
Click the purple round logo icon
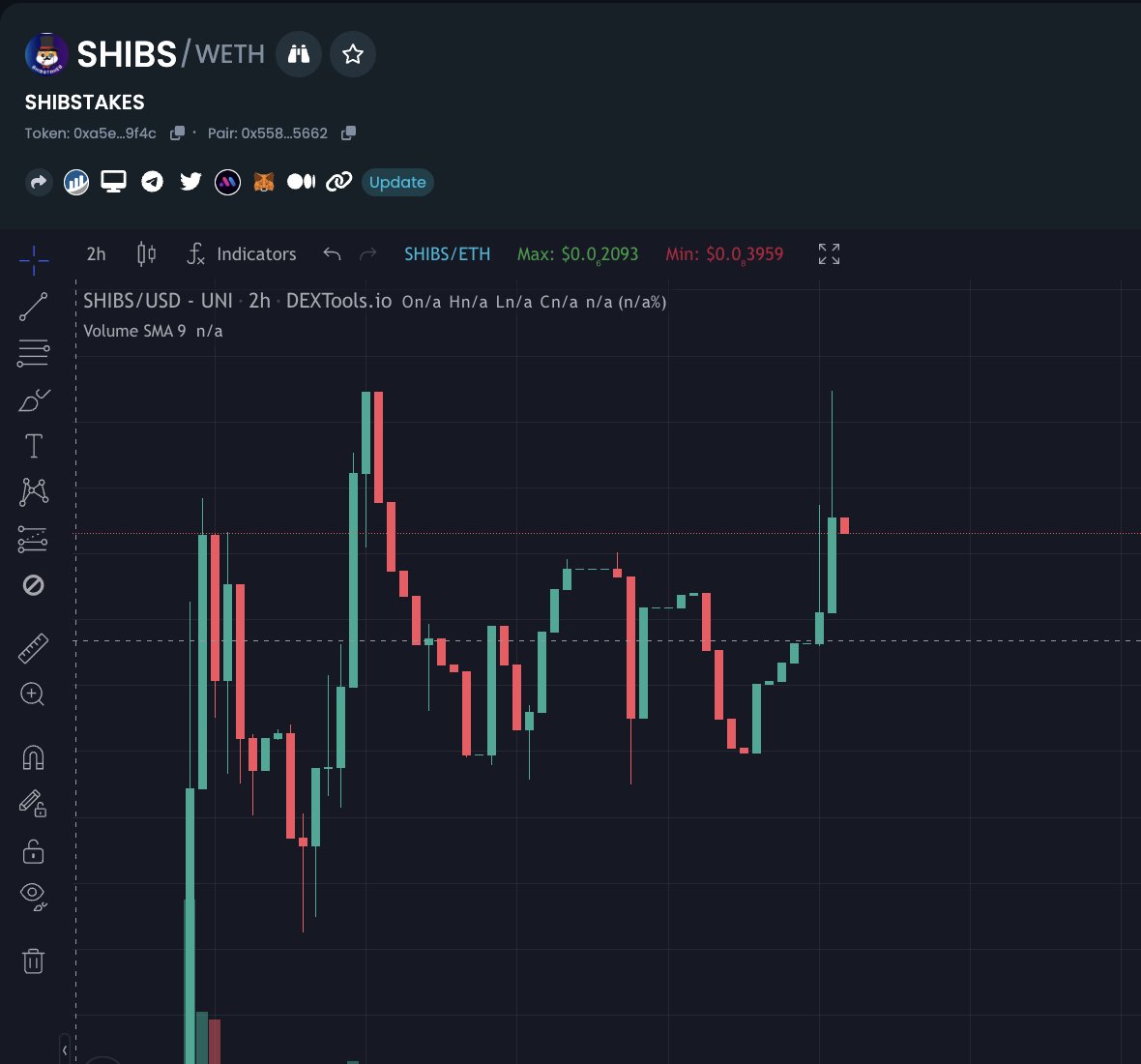[x=228, y=182]
